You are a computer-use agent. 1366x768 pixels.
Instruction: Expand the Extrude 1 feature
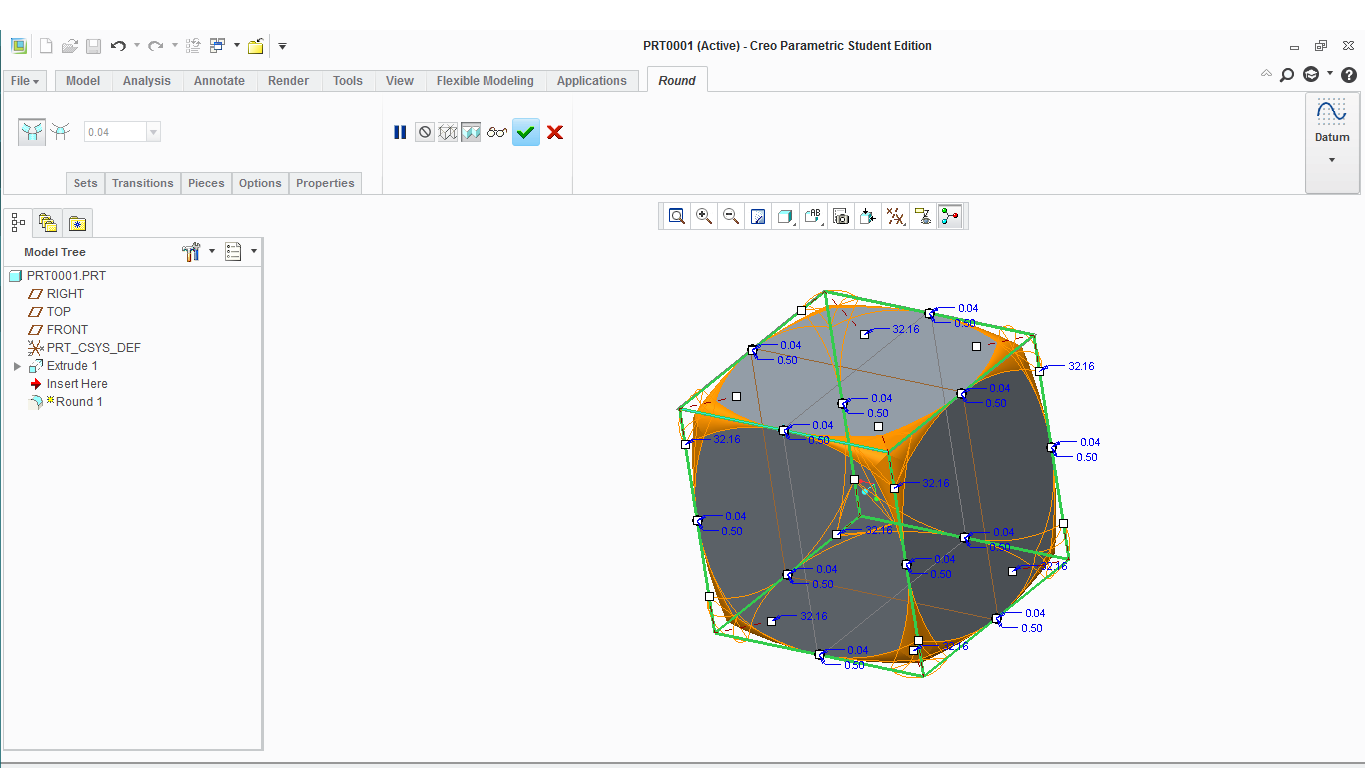click(17, 366)
